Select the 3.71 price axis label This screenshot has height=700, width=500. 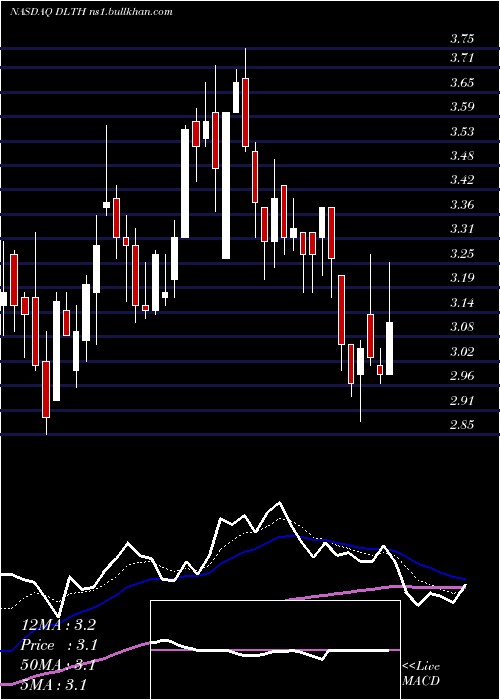[x=462, y=58]
